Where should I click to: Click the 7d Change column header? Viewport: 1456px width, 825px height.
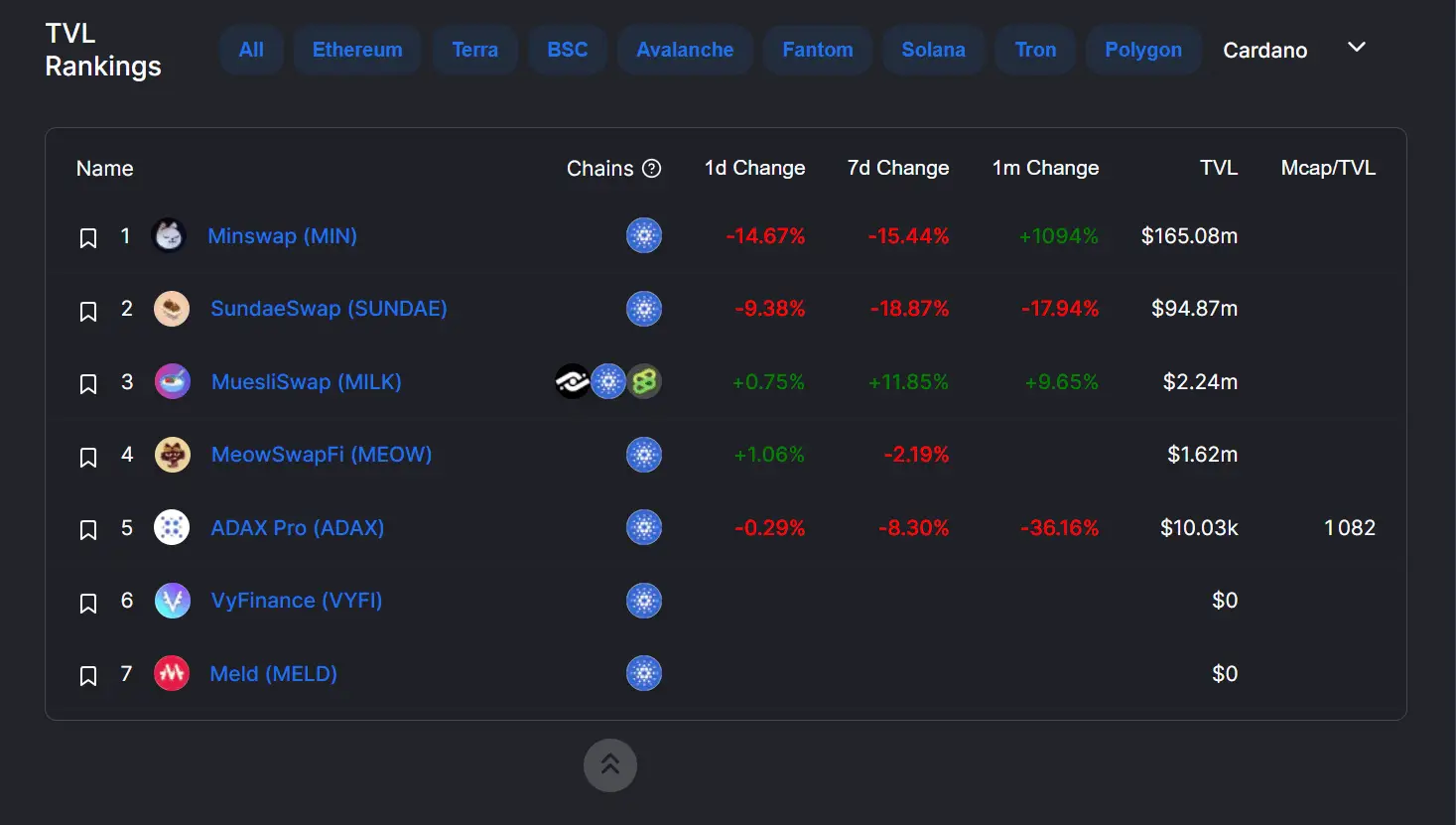pyautogui.click(x=897, y=168)
